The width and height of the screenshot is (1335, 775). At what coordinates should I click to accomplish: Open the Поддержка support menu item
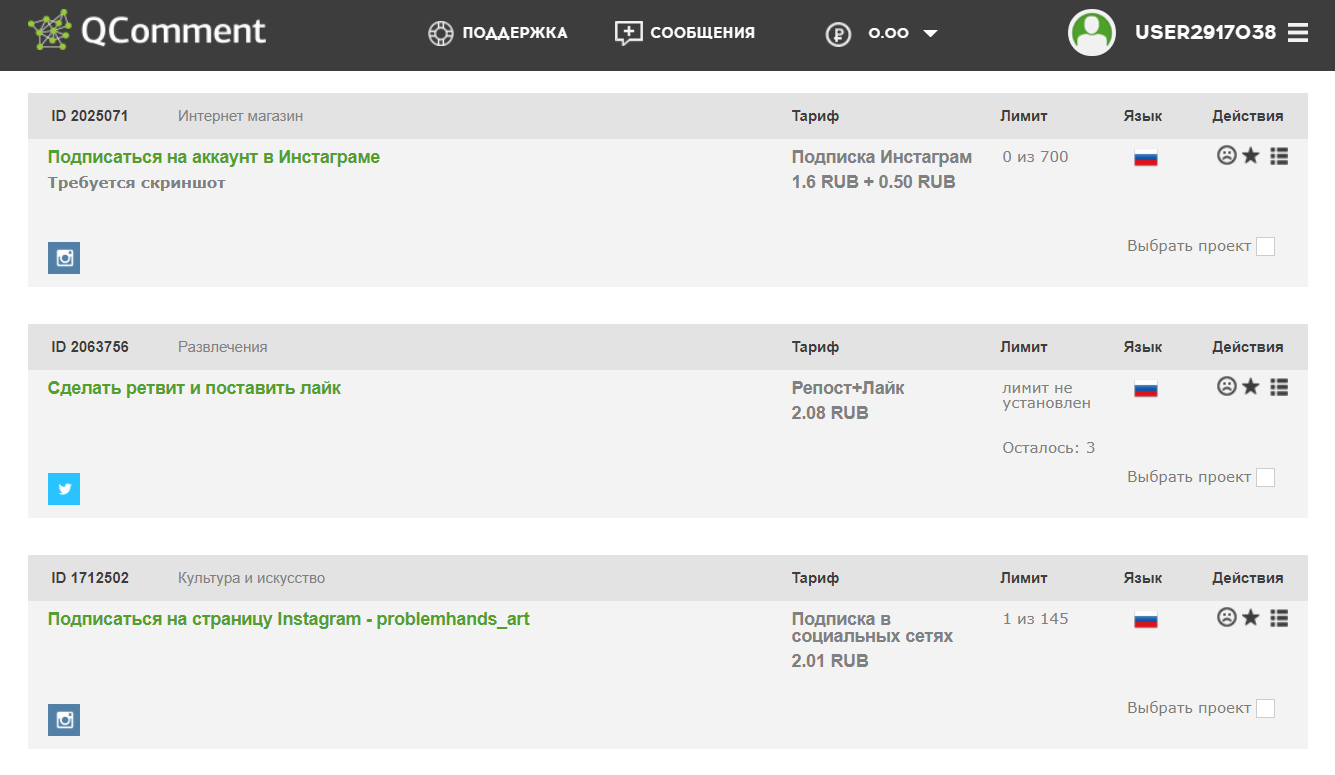[x=497, y=33]
